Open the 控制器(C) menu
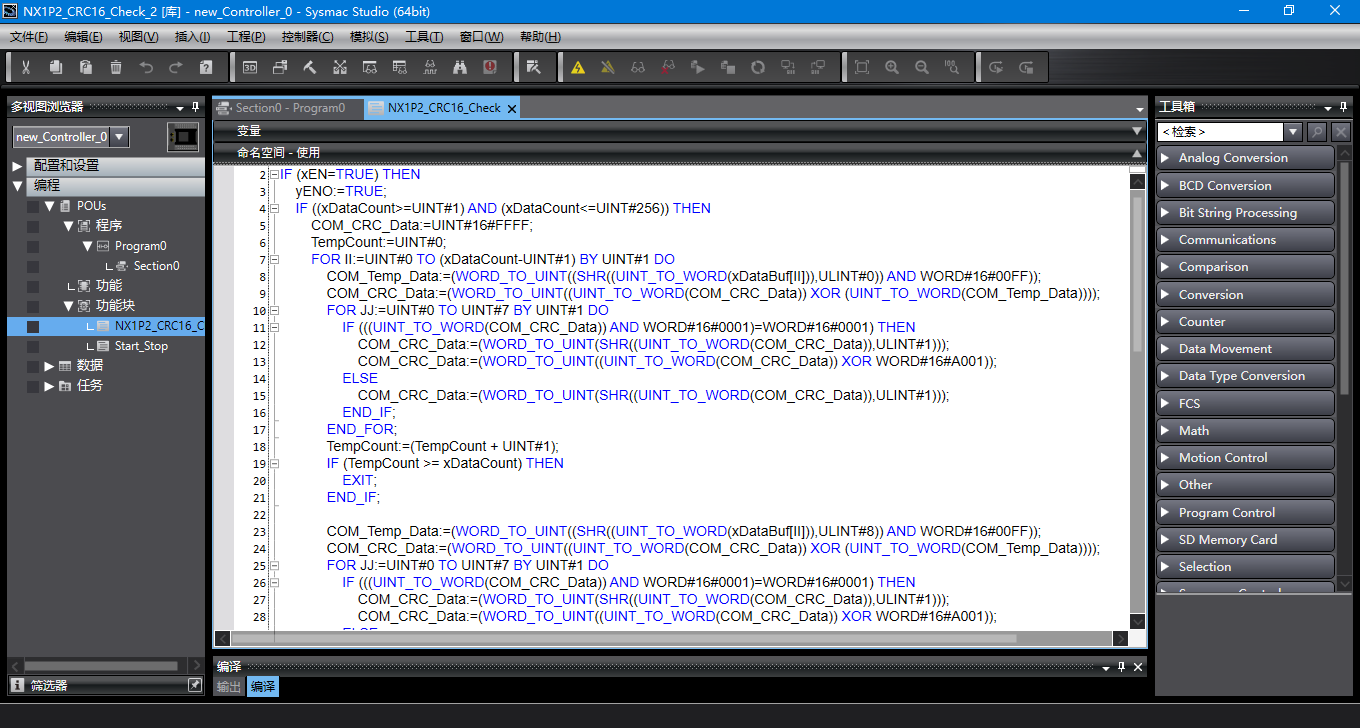The image size is (1360, 728). point(307,37)
